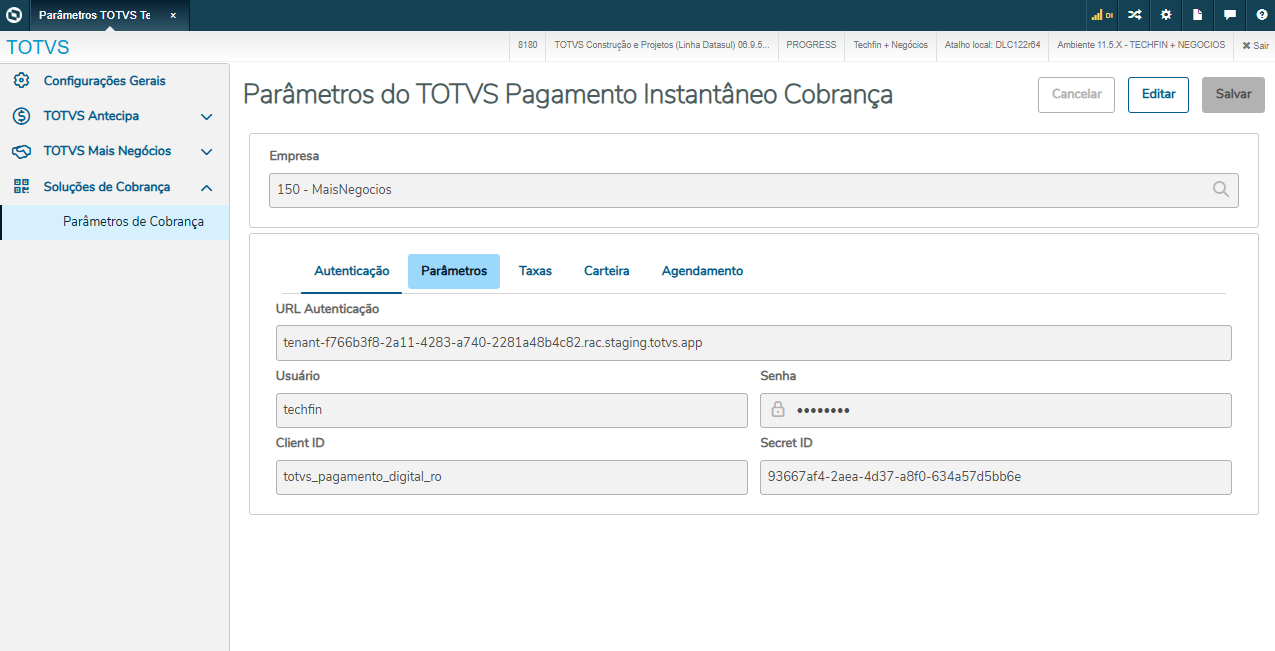Click Atalho local: DLC122r64 entry
1275x651 pixels.
(992, 46)
